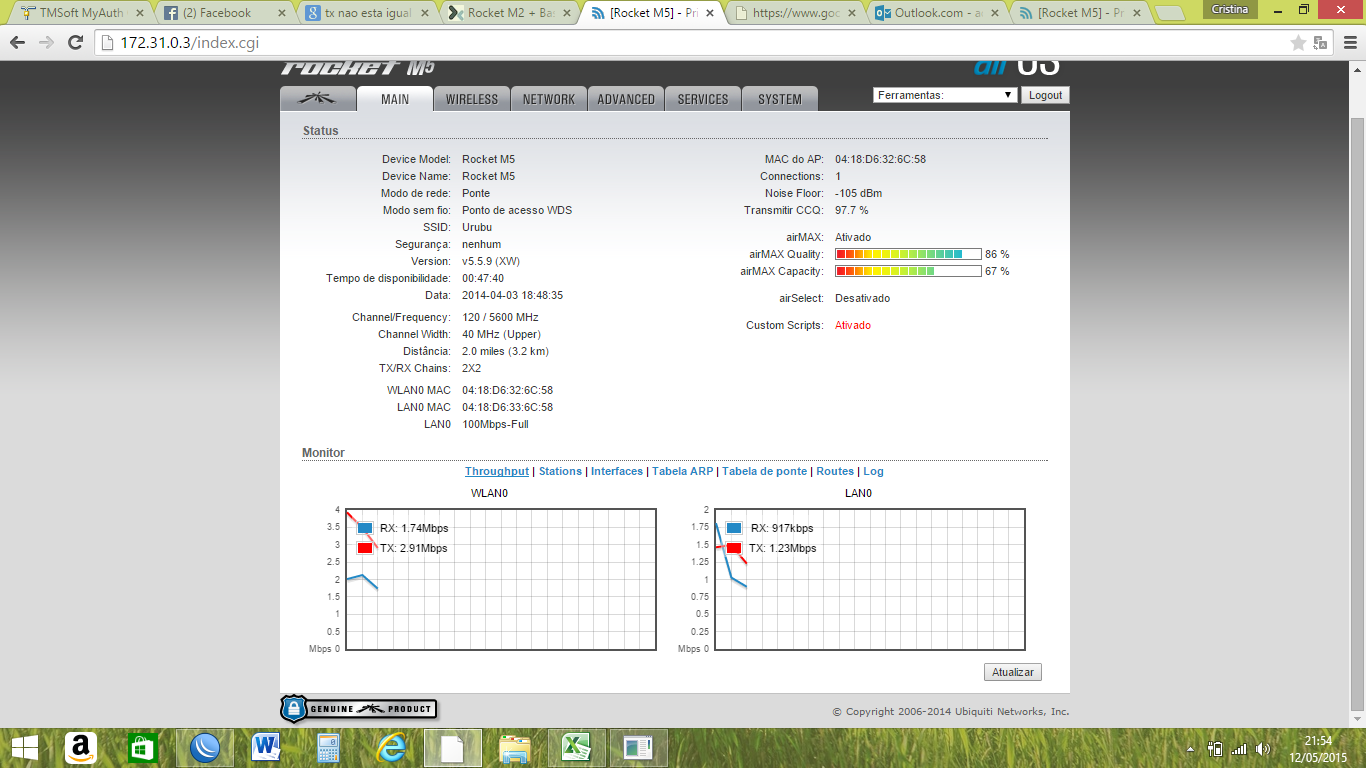
Task: Switch to the WIRELESS tab
Action: 471,99
